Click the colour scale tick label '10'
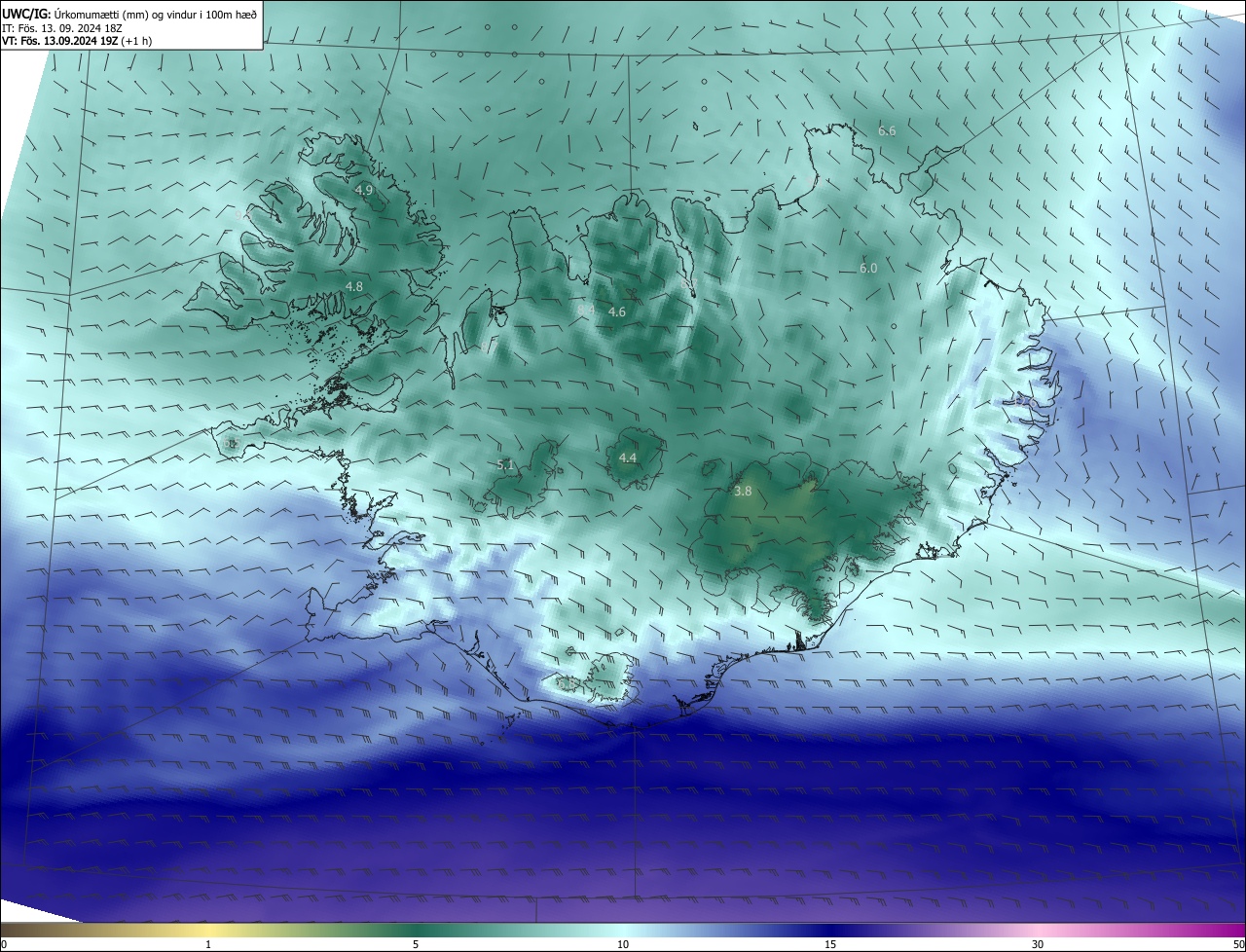This screenshot has height=952, width=1246. click(623, 944)
